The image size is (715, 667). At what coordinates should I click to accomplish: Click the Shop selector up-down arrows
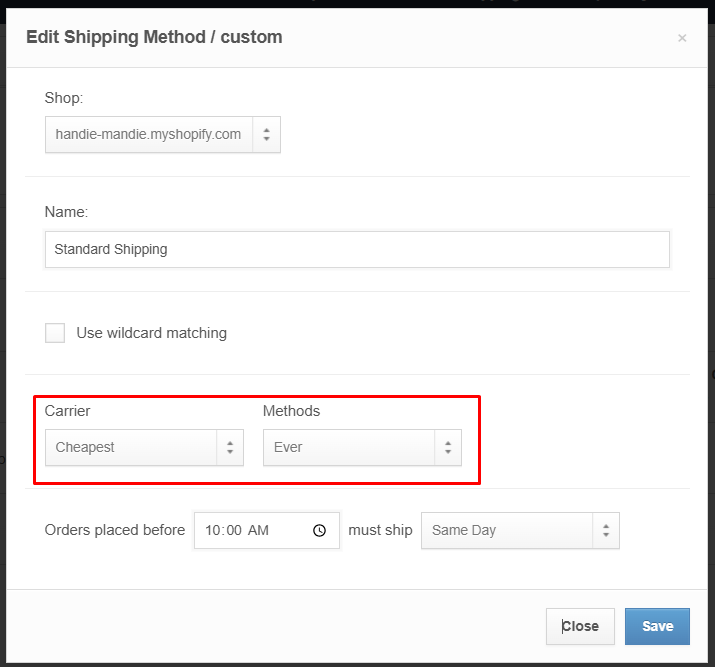267,134
